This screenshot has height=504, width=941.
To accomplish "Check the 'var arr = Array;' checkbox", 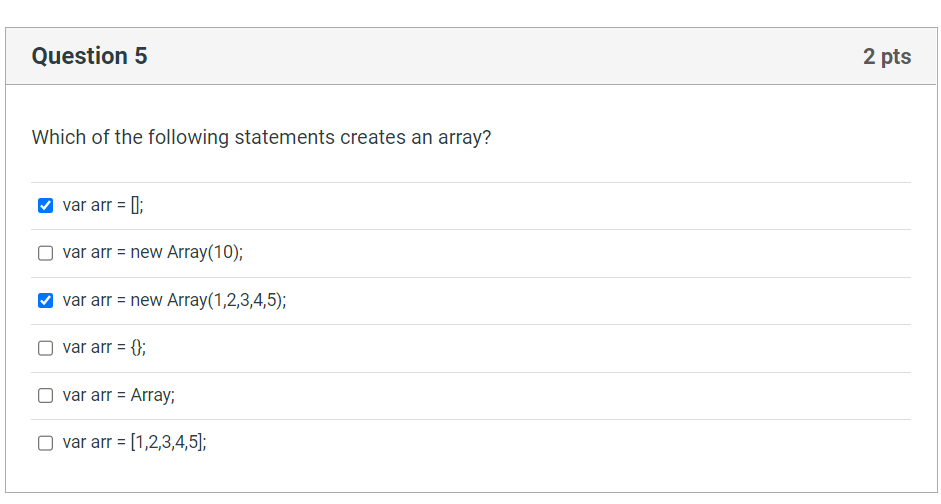I will pyautogui.click(x=46, y=395).
